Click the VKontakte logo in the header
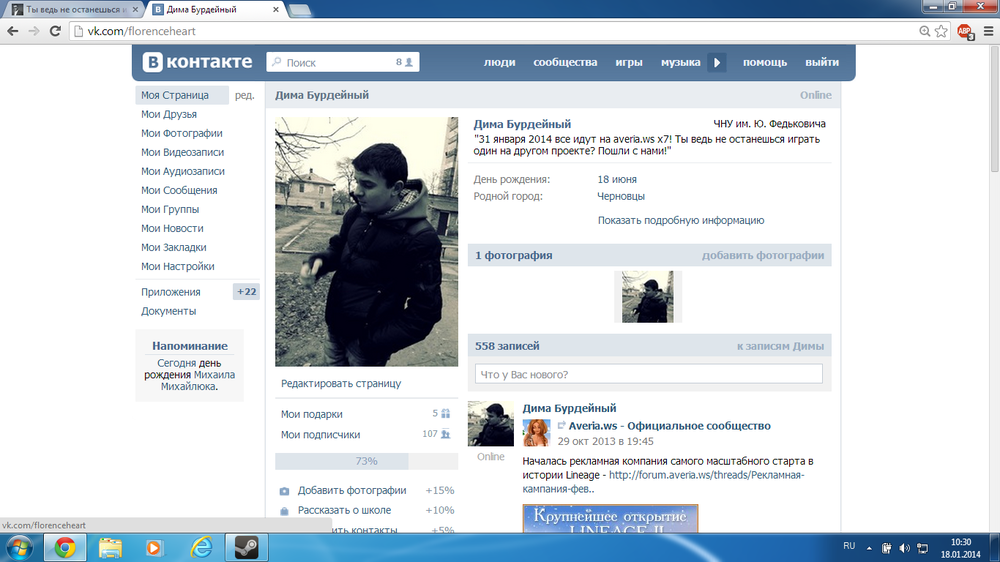1000x562 pixels. coord(197,62)
